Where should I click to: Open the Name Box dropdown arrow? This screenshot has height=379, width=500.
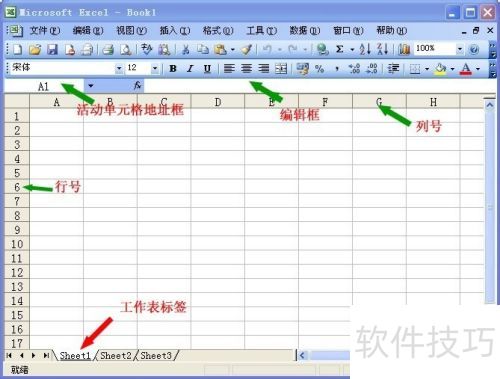90,86
